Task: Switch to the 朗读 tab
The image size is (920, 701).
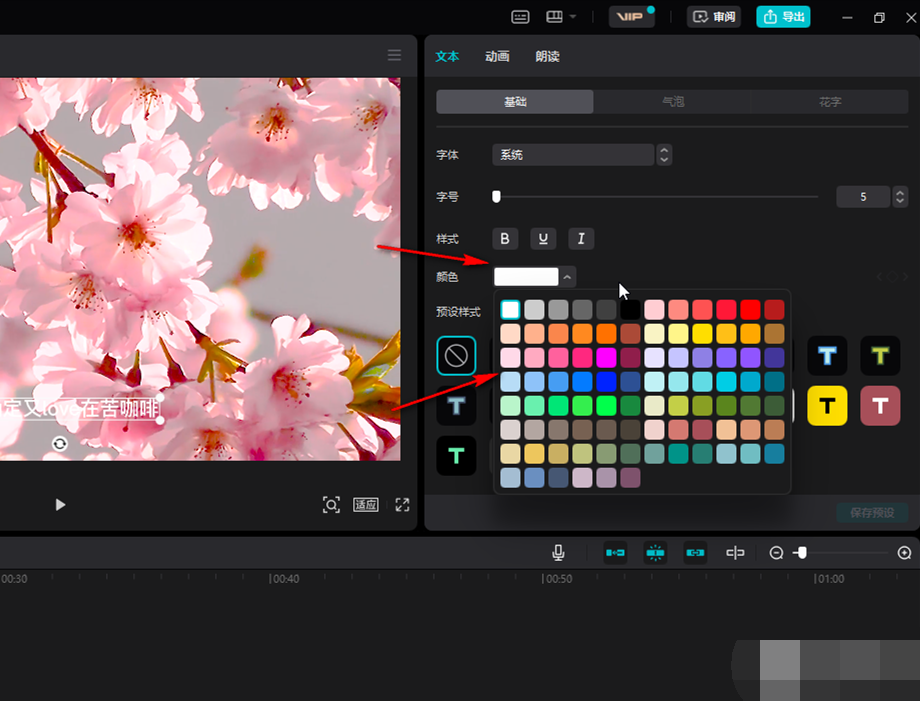Action: [547, 57]
